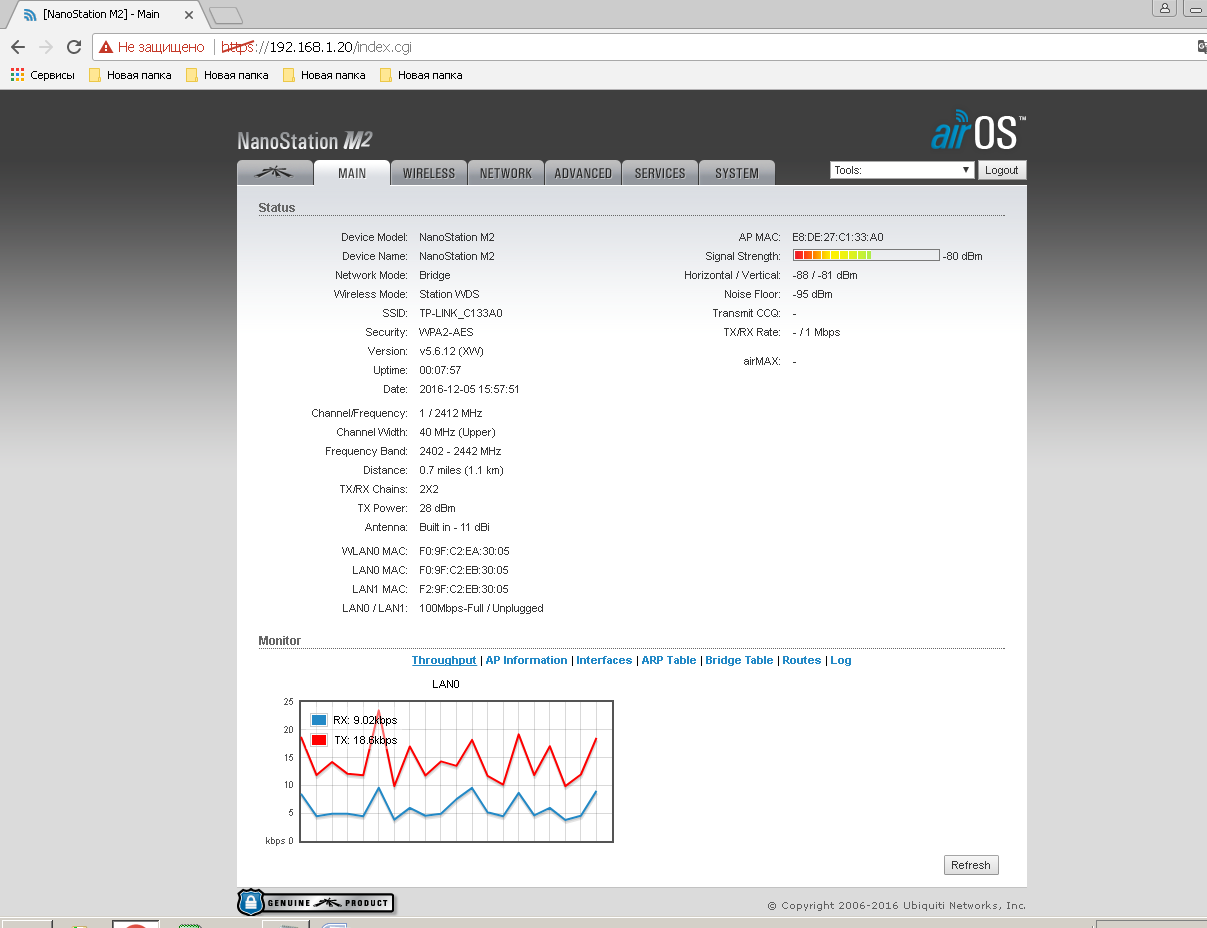Select the AP MAC value E8:DE:27:C1:33:A0
The image size is (1207, 928).
pyautogui.click(x=838, y=237)
